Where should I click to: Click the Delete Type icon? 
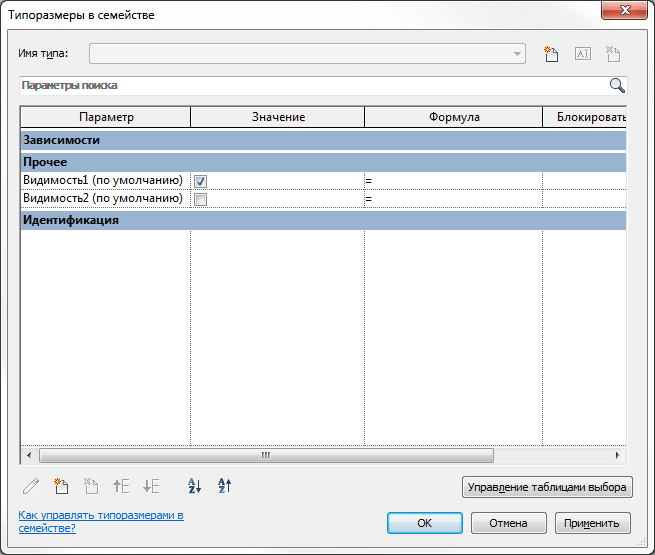614,54
